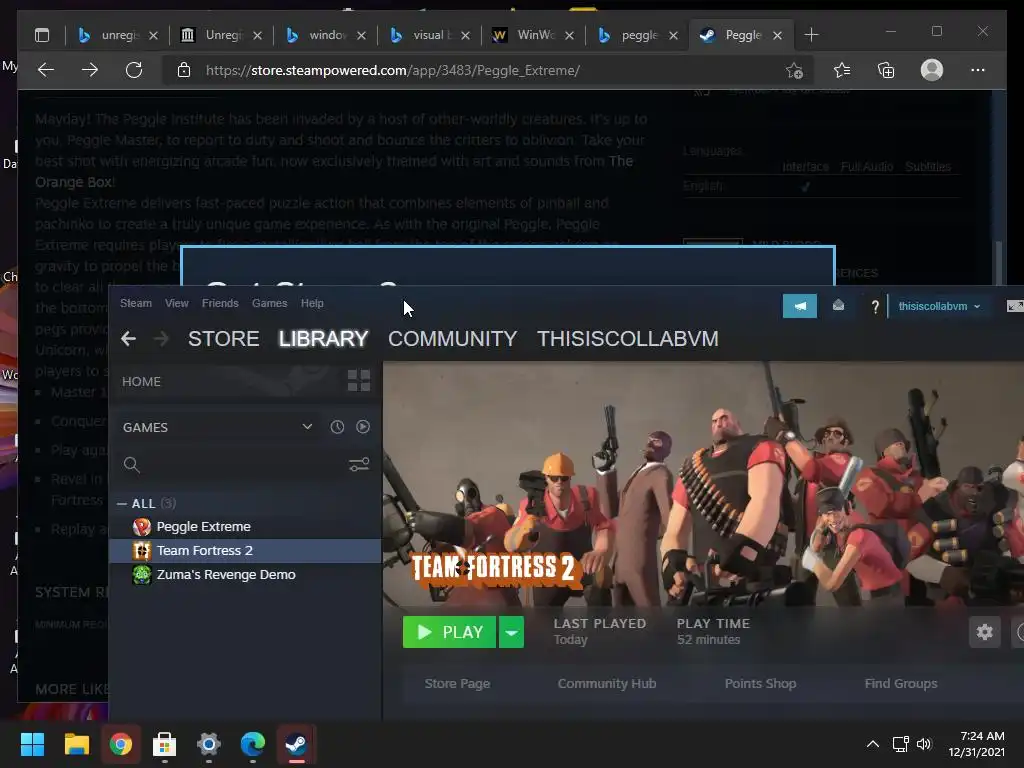Switch to the COMMUNITY section
Image resolution: width=1024 pixels, height=768 pixels.
point(453,338)
